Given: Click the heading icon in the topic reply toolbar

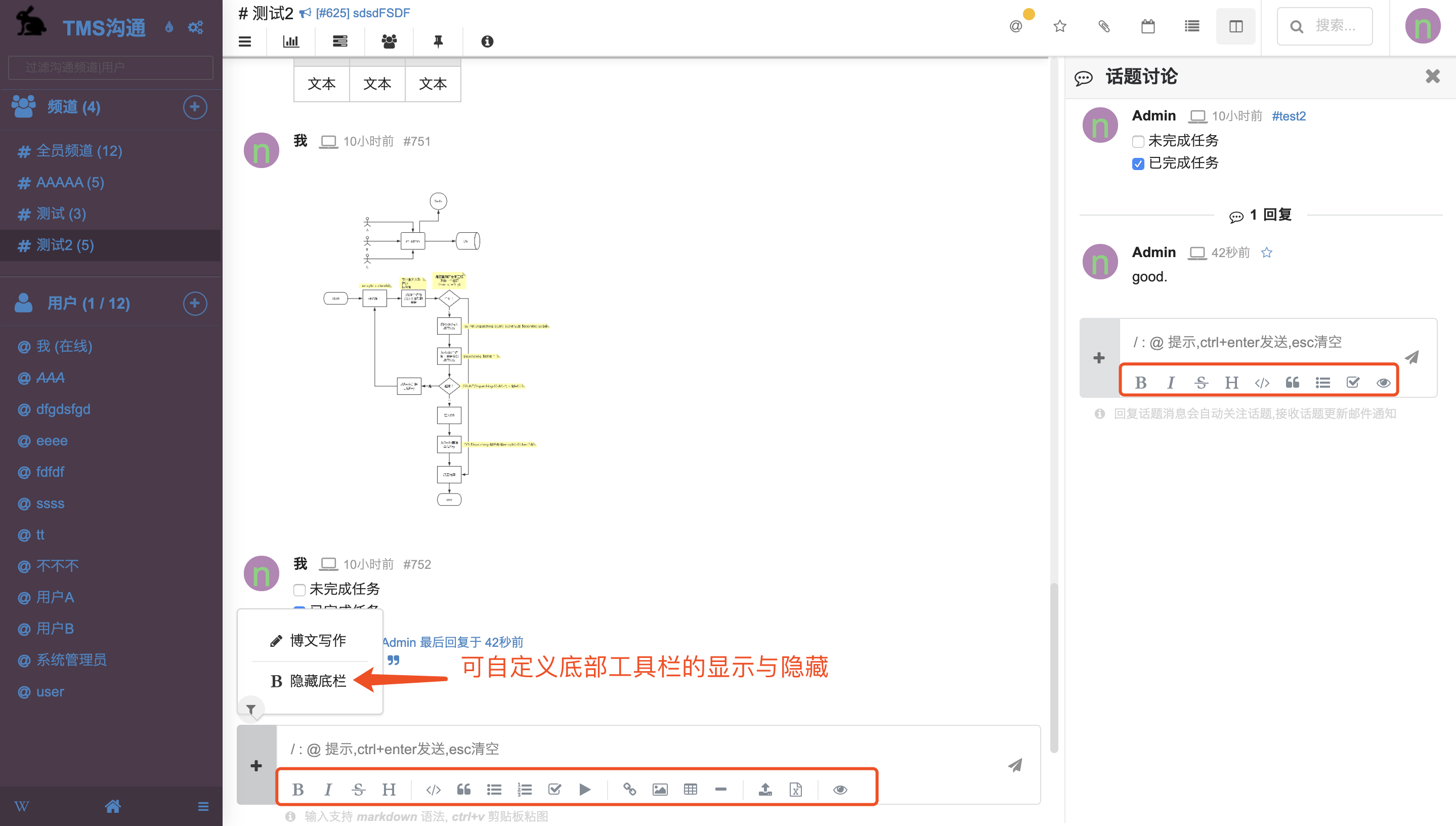Looking at the screenshot, I should (x=1231, y=382).
